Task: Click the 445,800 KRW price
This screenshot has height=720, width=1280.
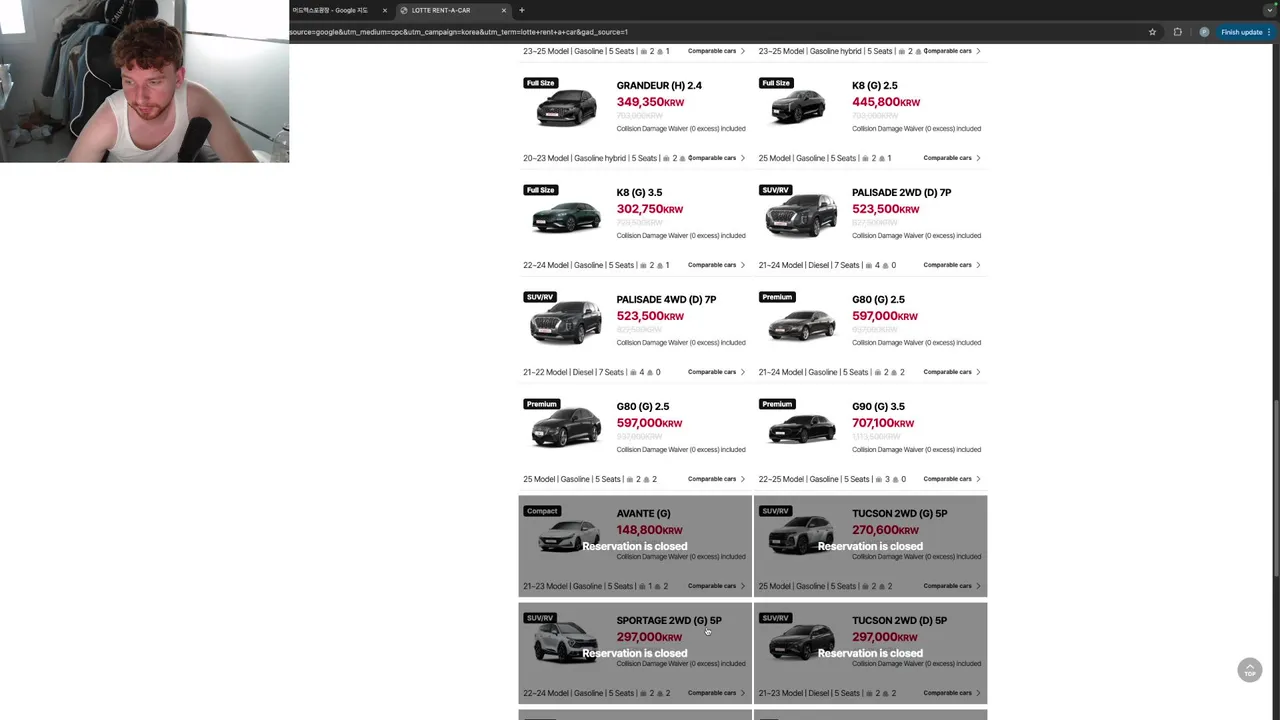Action: (886, 102)
